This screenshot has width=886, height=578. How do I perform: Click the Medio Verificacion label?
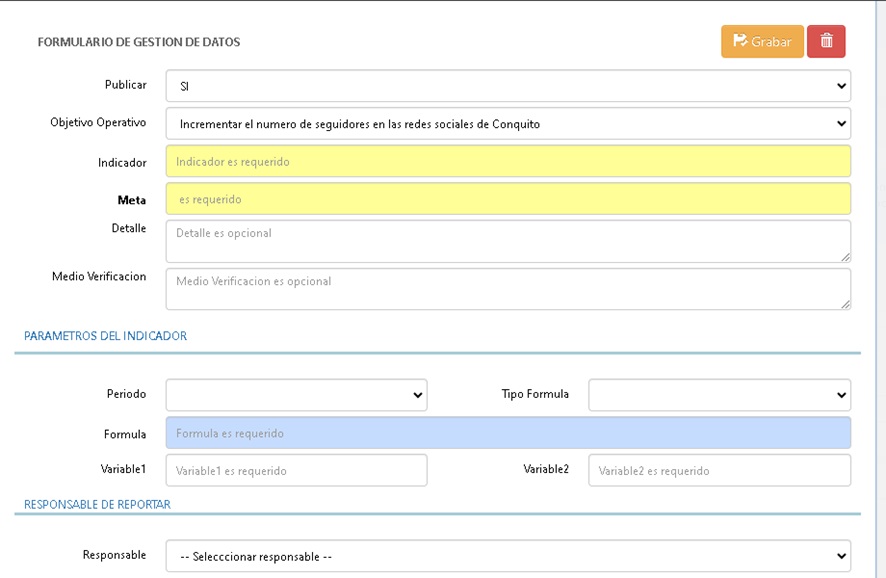pos(99,276)
